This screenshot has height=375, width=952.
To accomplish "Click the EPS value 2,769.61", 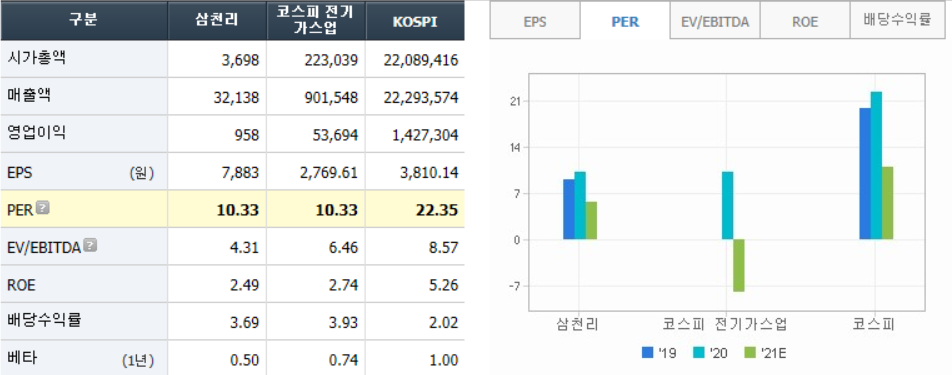I will coord(328,173).
